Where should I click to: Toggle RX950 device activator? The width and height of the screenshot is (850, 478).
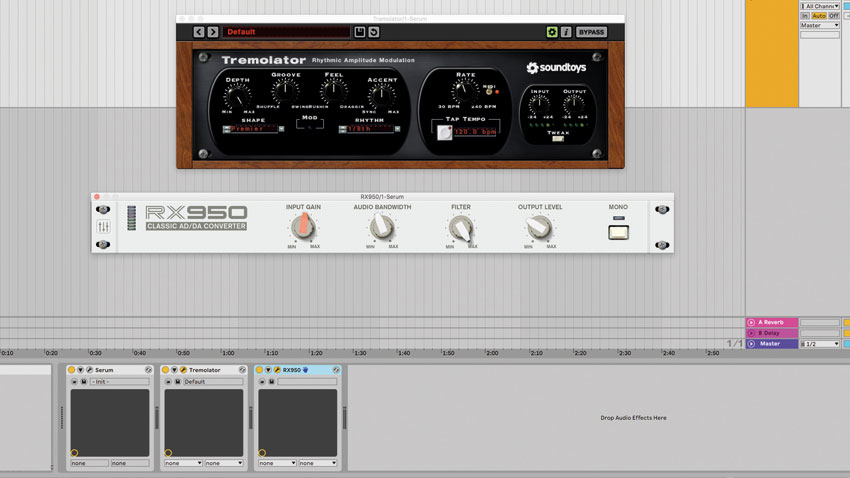[259, 370]
